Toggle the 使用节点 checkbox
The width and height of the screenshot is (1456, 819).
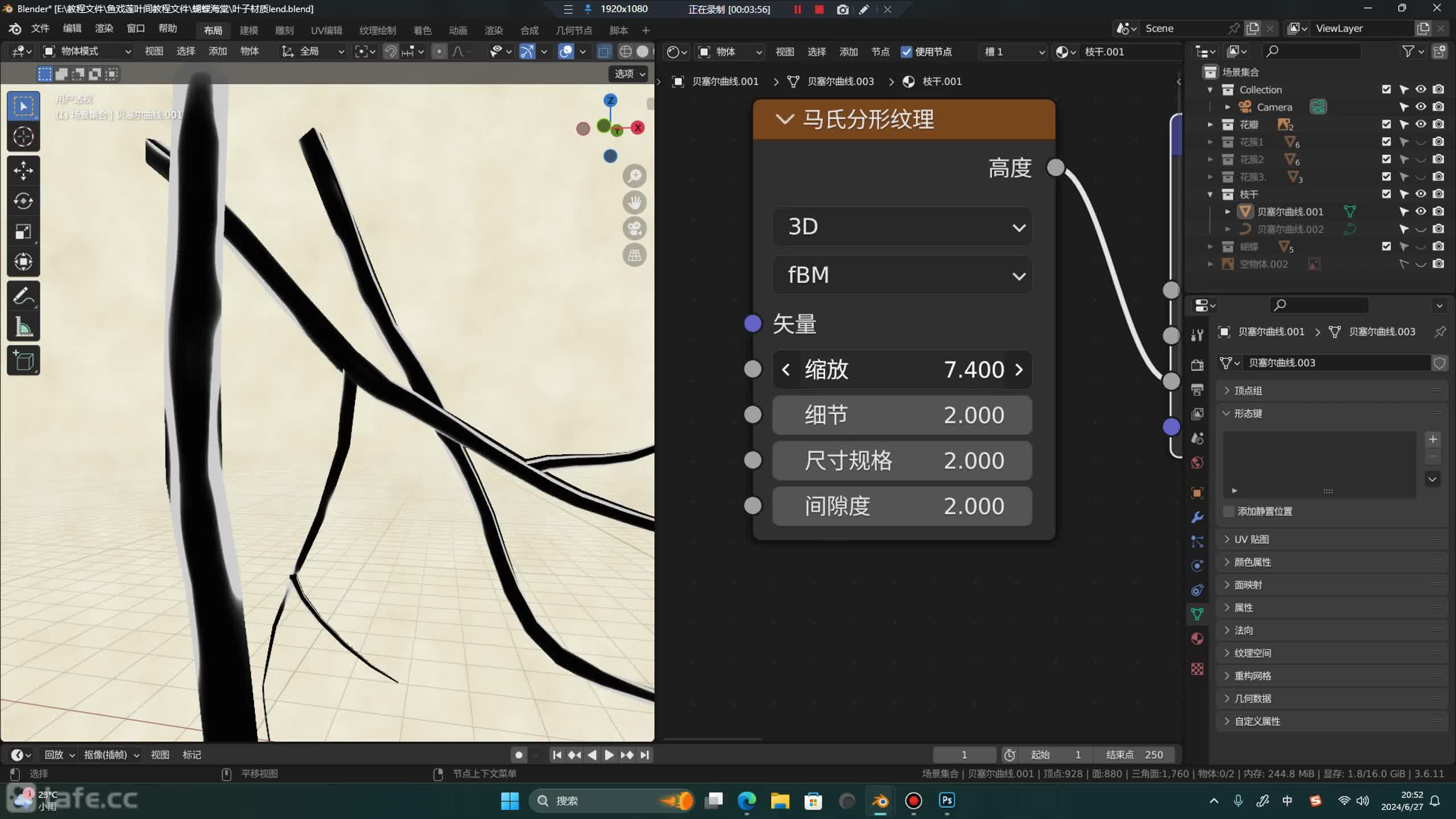coord(907,52)
